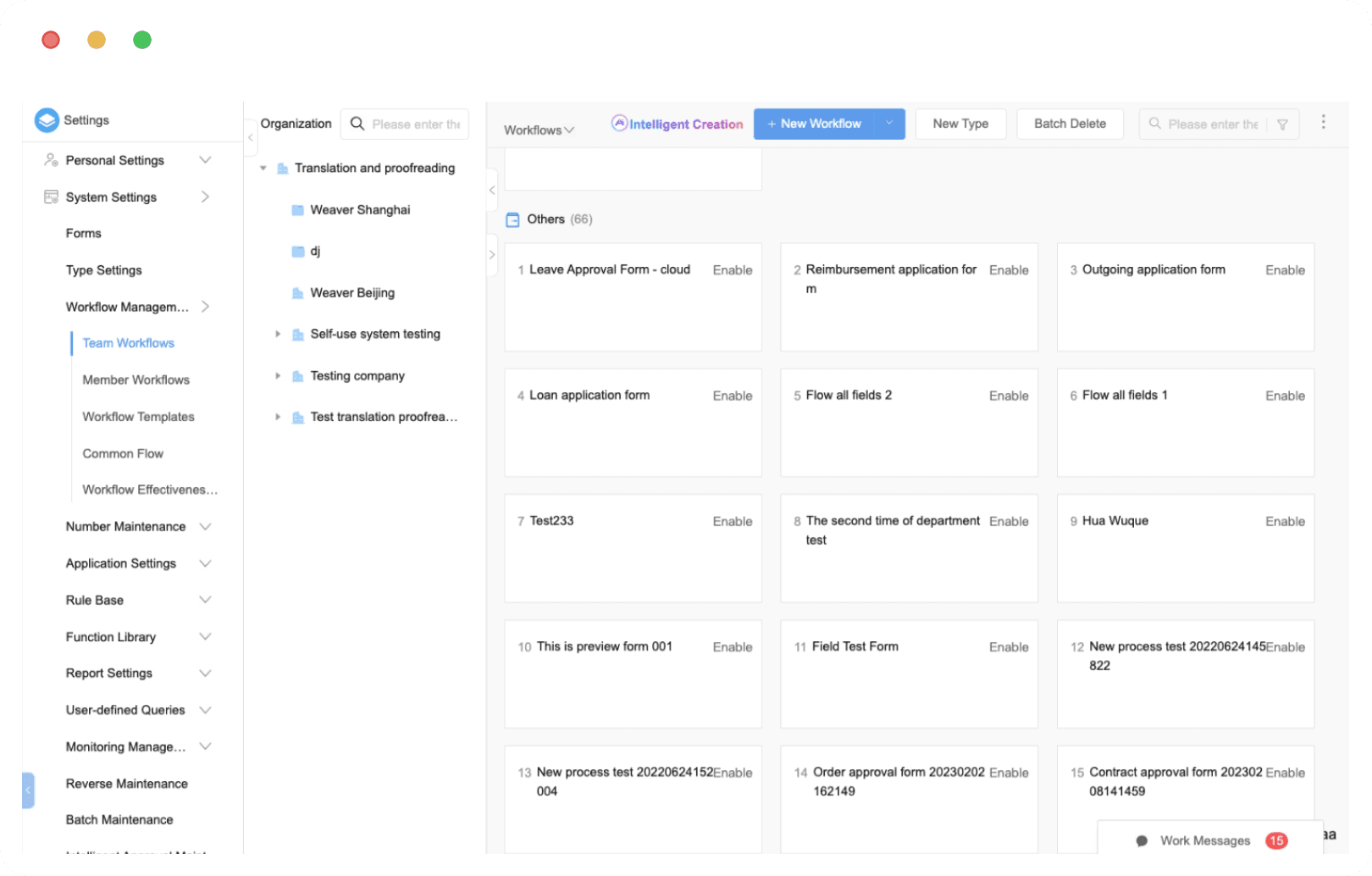1372x876 pixels.
Task: Expand User-defined Queries chevron
Action: pyautogui.click(x=205, y=710)
